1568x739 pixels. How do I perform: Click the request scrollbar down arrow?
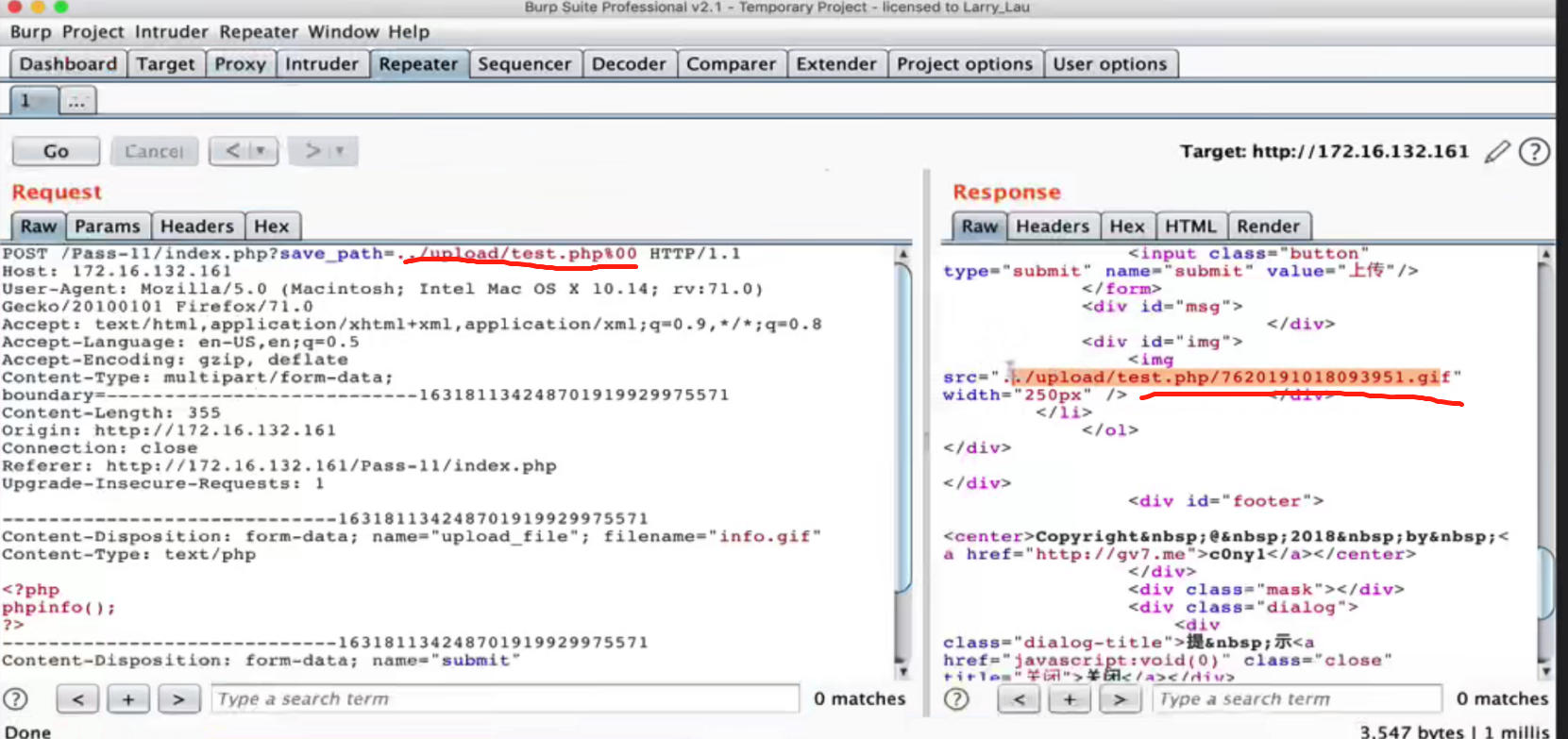pos(903,671)
